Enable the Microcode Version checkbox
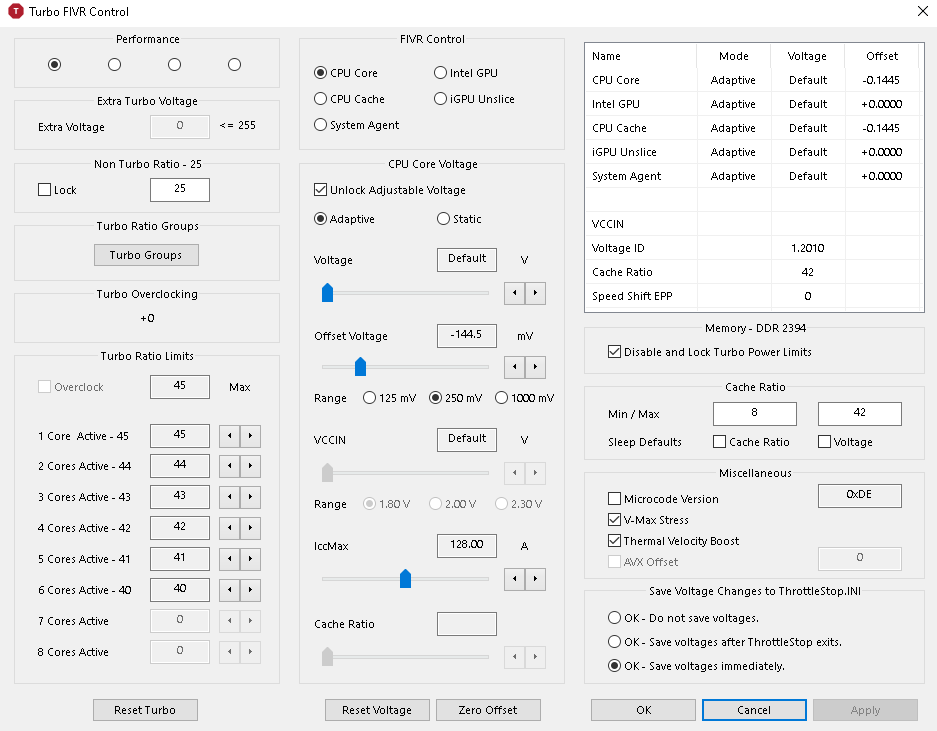The image size is (937, 731). pos(615,499)
